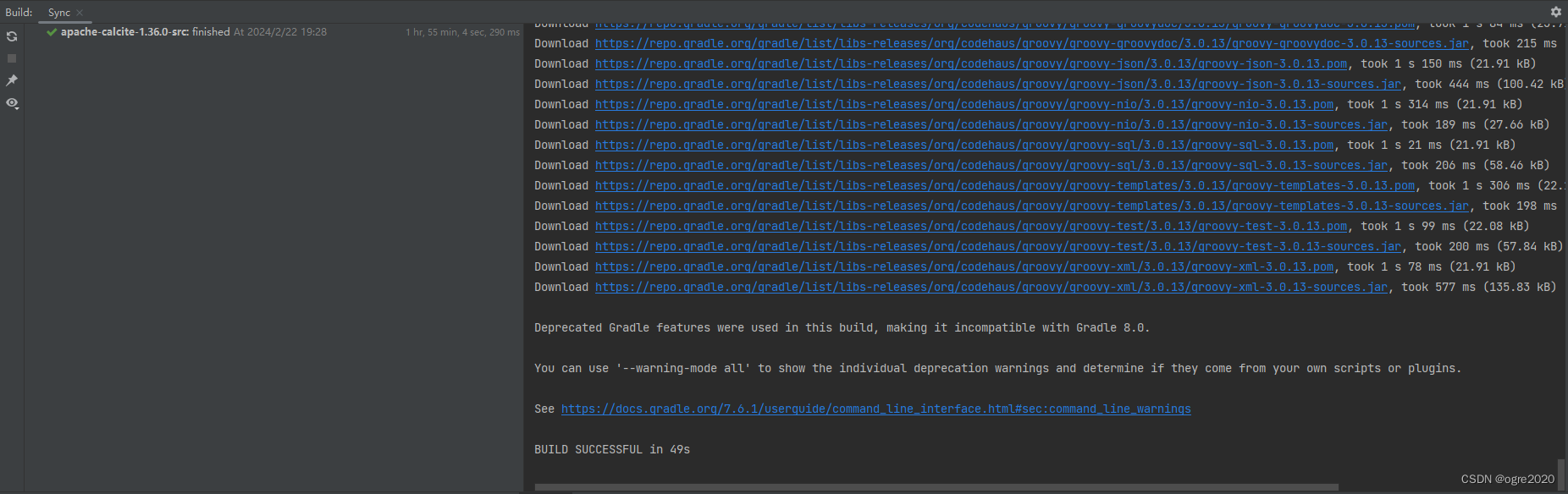Open the groovy-templates-3.0.13.pom link
The image size is (1568, 494).
(x=1004, y=185)
